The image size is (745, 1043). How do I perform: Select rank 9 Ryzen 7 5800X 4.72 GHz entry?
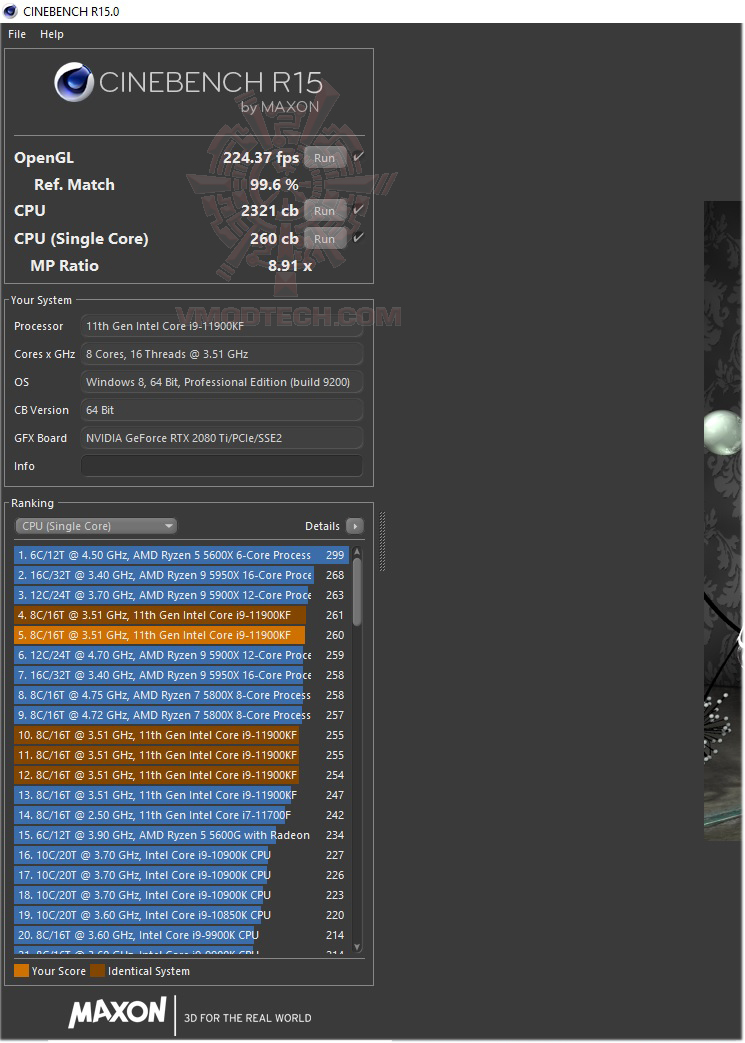tap(181, 715)
